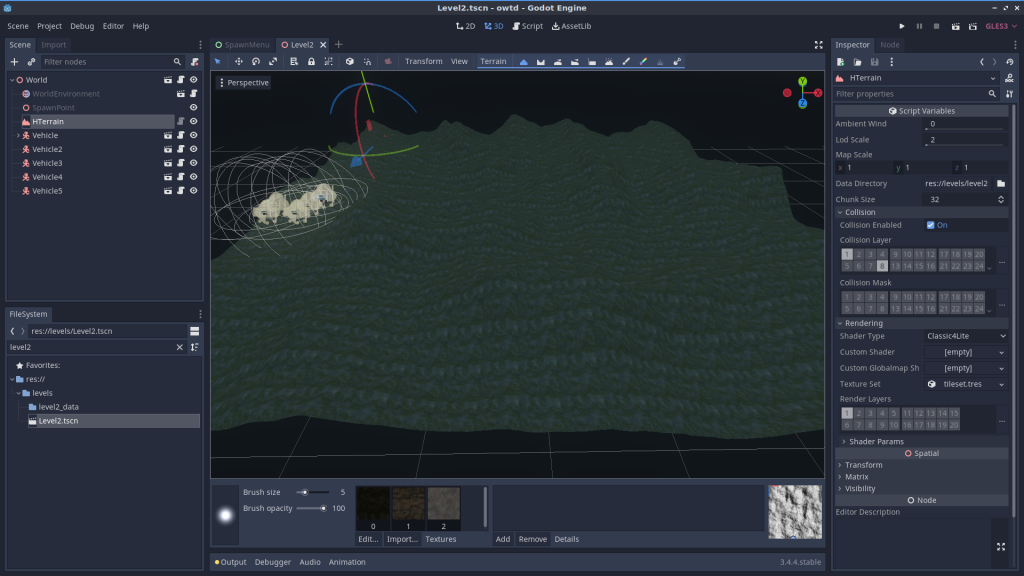The width and height of the screenshot is (1024, 576).
Task: Open Custom Shader empty dropdown
Action: click(x=966, y=352)
